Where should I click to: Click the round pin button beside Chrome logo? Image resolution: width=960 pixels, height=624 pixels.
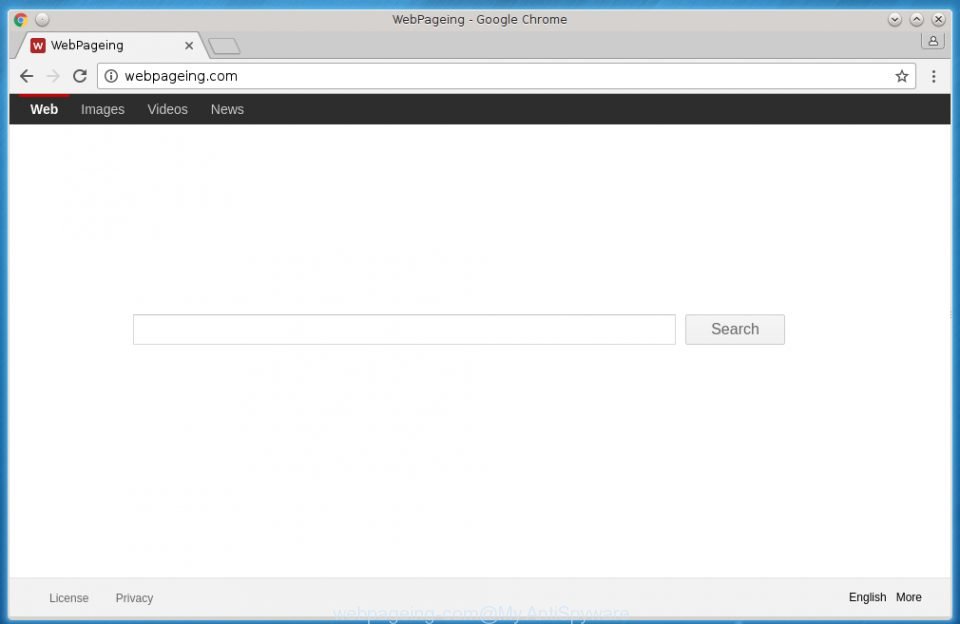42,20
